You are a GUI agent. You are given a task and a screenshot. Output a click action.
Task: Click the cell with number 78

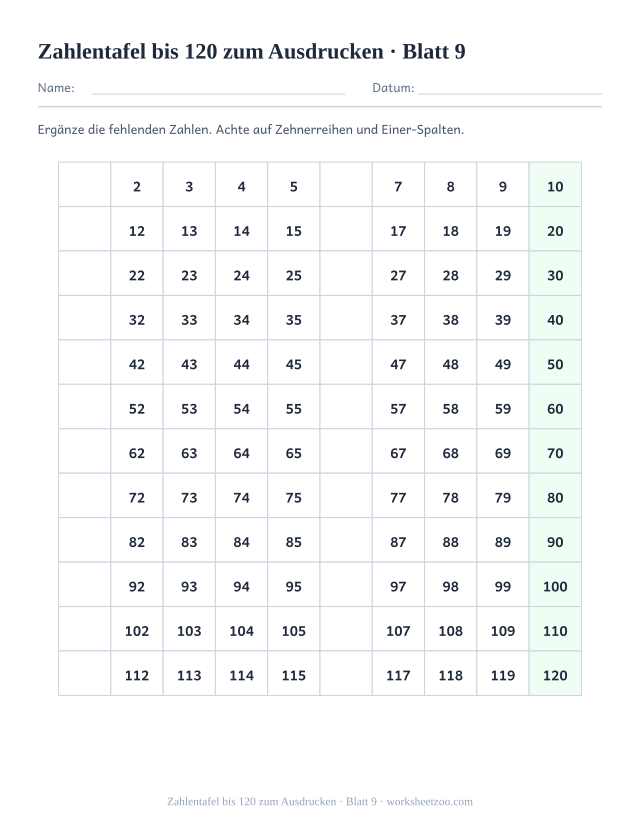pyautogui.click(x=451, y=495)
